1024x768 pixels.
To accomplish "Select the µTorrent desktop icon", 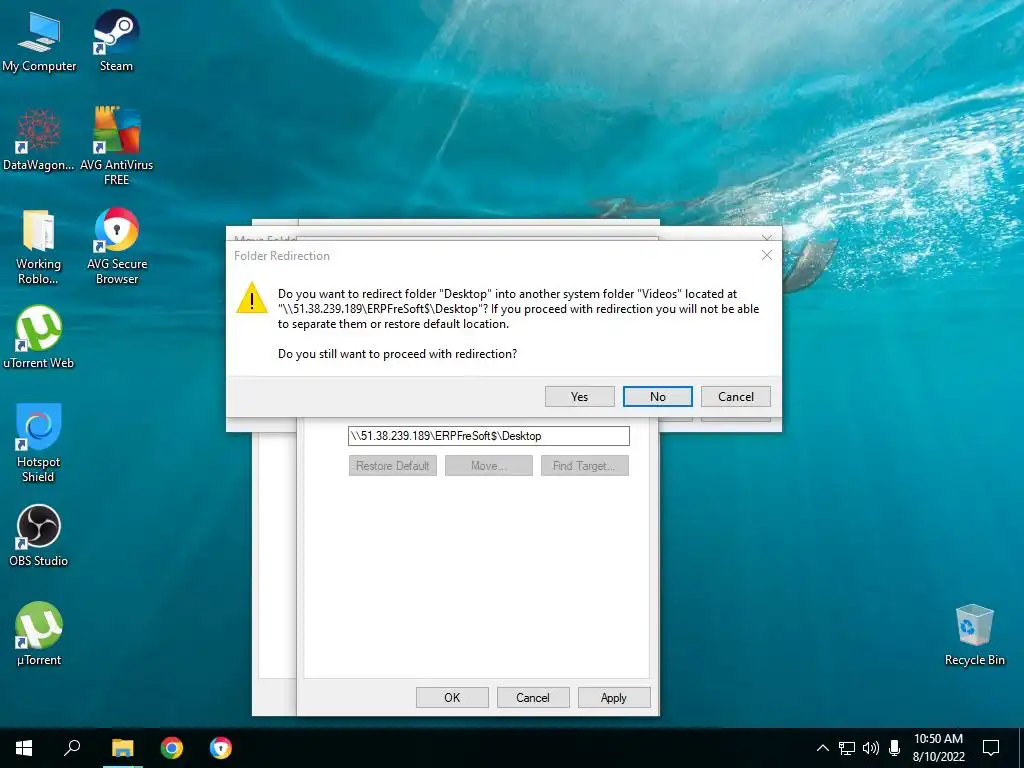I will pos(39,633).
